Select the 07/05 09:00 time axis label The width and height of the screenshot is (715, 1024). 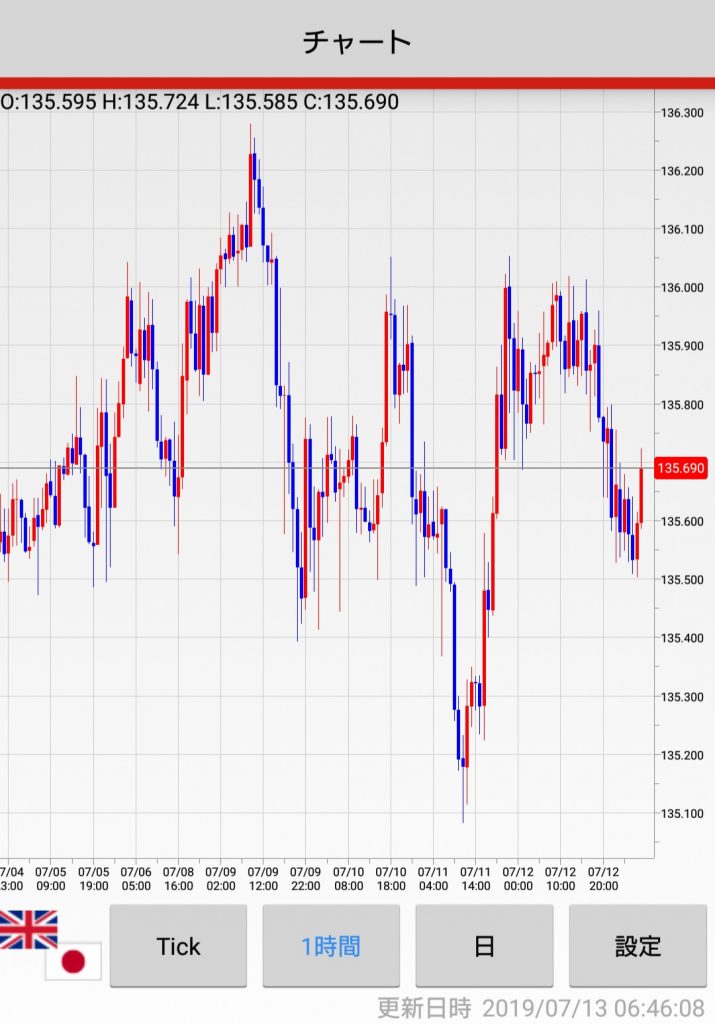[x=51, y=878]
